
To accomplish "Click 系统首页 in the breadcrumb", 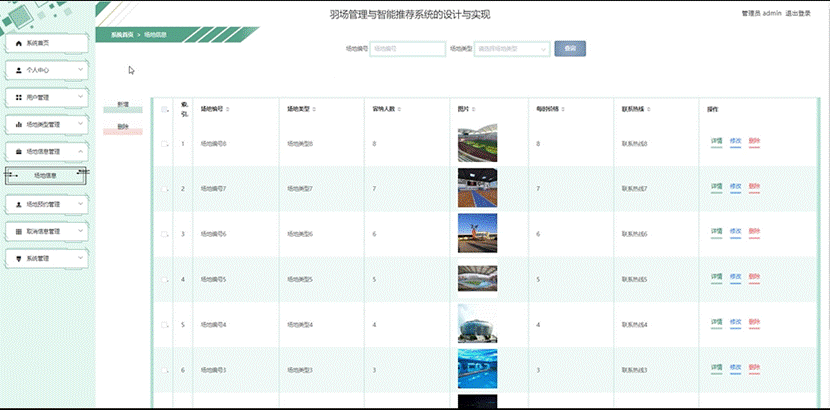I will pos(122,35).
